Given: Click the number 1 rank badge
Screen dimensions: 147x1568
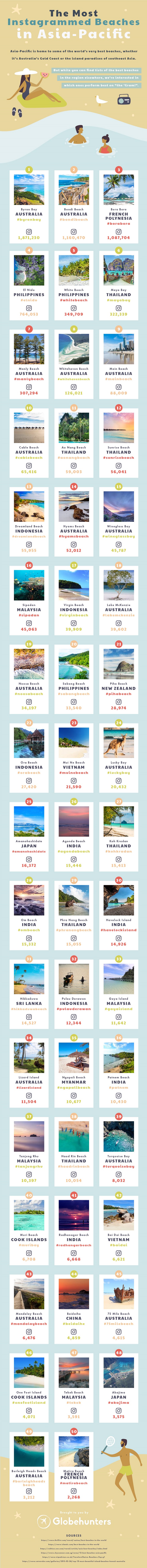Looking at the screenshot, I should [x=29, y=170].
